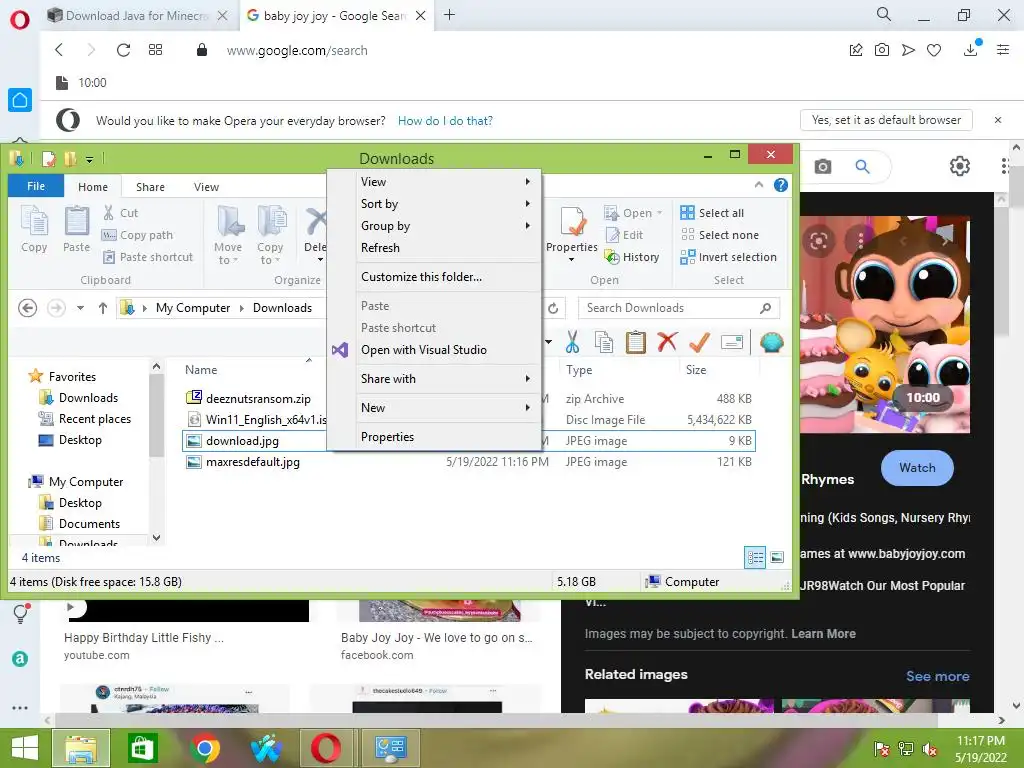Open File Explorer from the taskbar
This screenshot has width=1024, height=768.
click(81, 748)
